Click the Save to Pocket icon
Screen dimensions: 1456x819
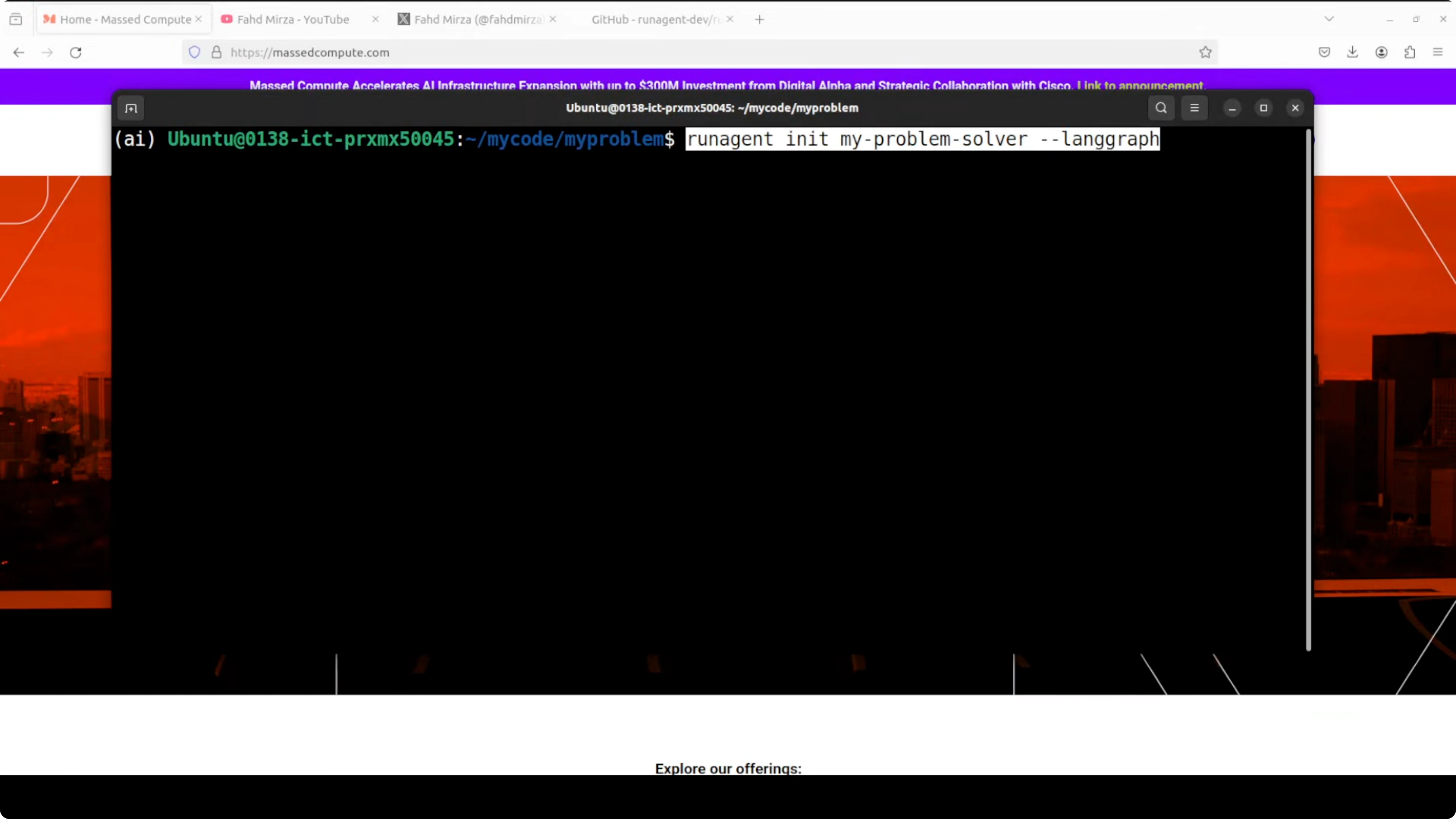point(1324,53)
